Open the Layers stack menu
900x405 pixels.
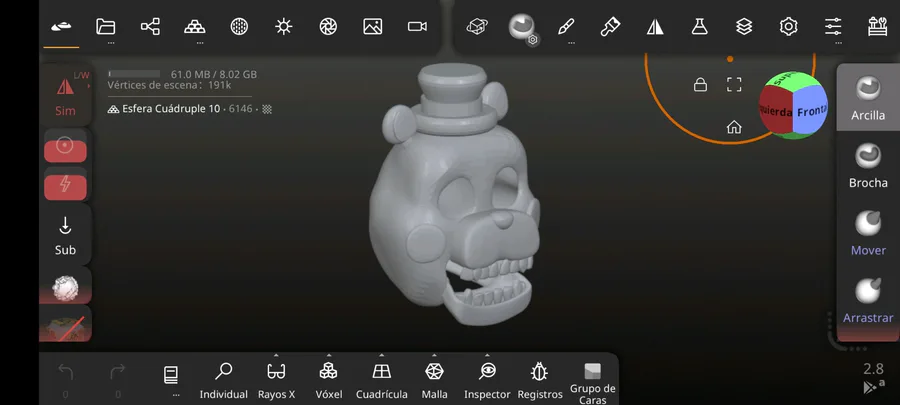click(x=744, y=26)
